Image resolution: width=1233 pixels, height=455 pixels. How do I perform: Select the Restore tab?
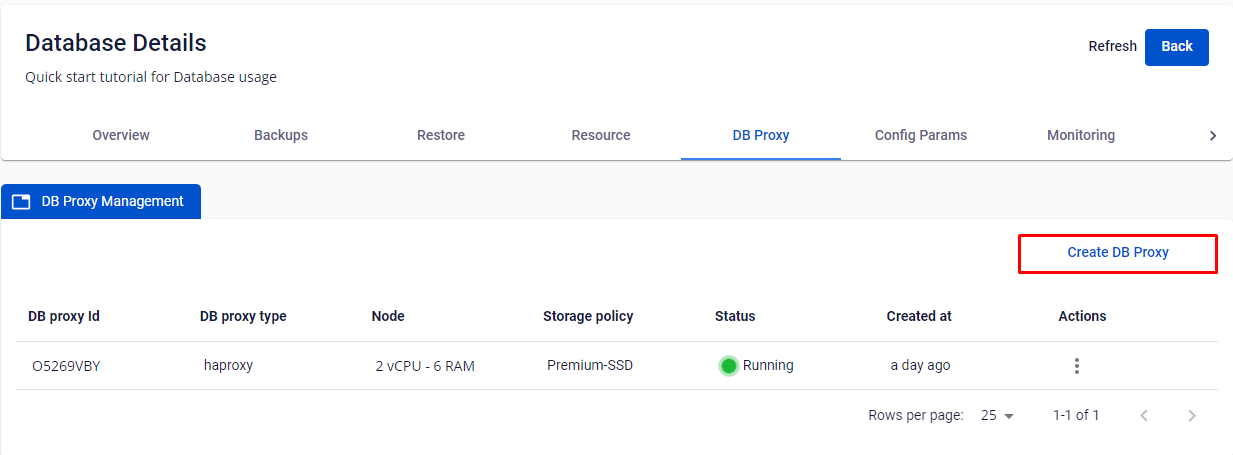click(441, 135)
